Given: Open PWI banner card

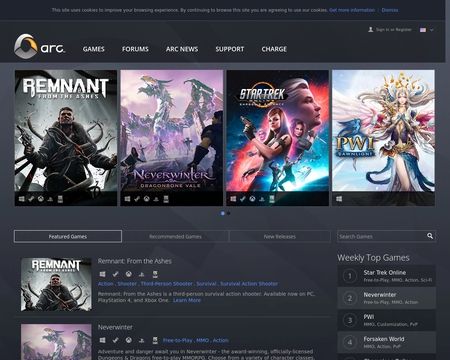Looking at the screenshot, I should click(383, 138).
